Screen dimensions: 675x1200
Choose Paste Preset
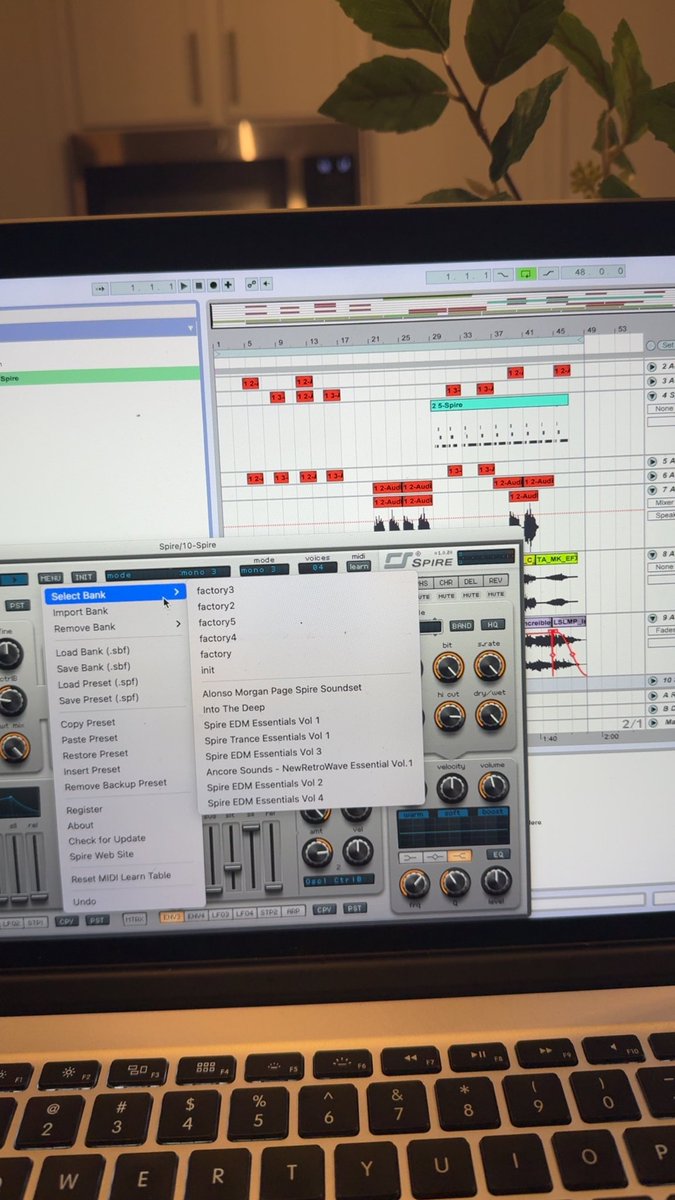point(90,739)
